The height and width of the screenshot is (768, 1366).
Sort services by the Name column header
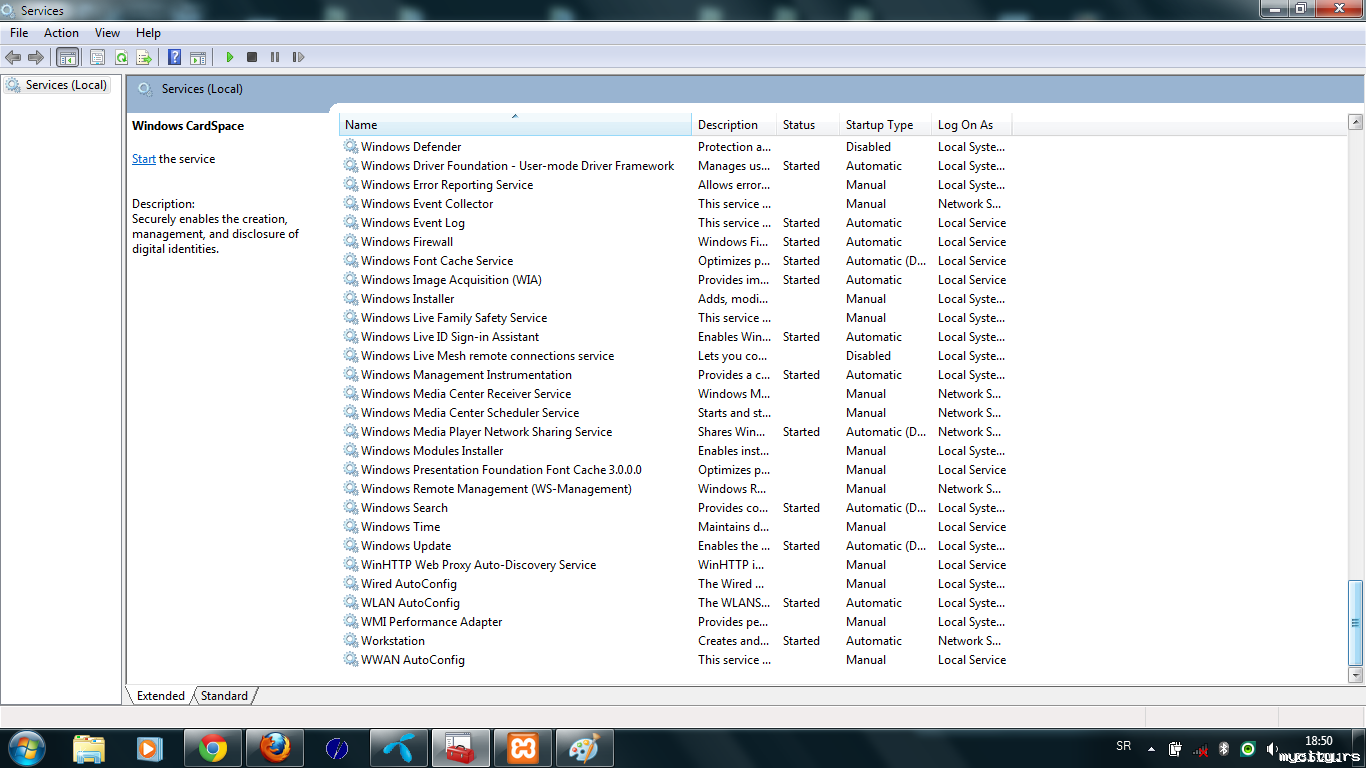tap(515, 125)
